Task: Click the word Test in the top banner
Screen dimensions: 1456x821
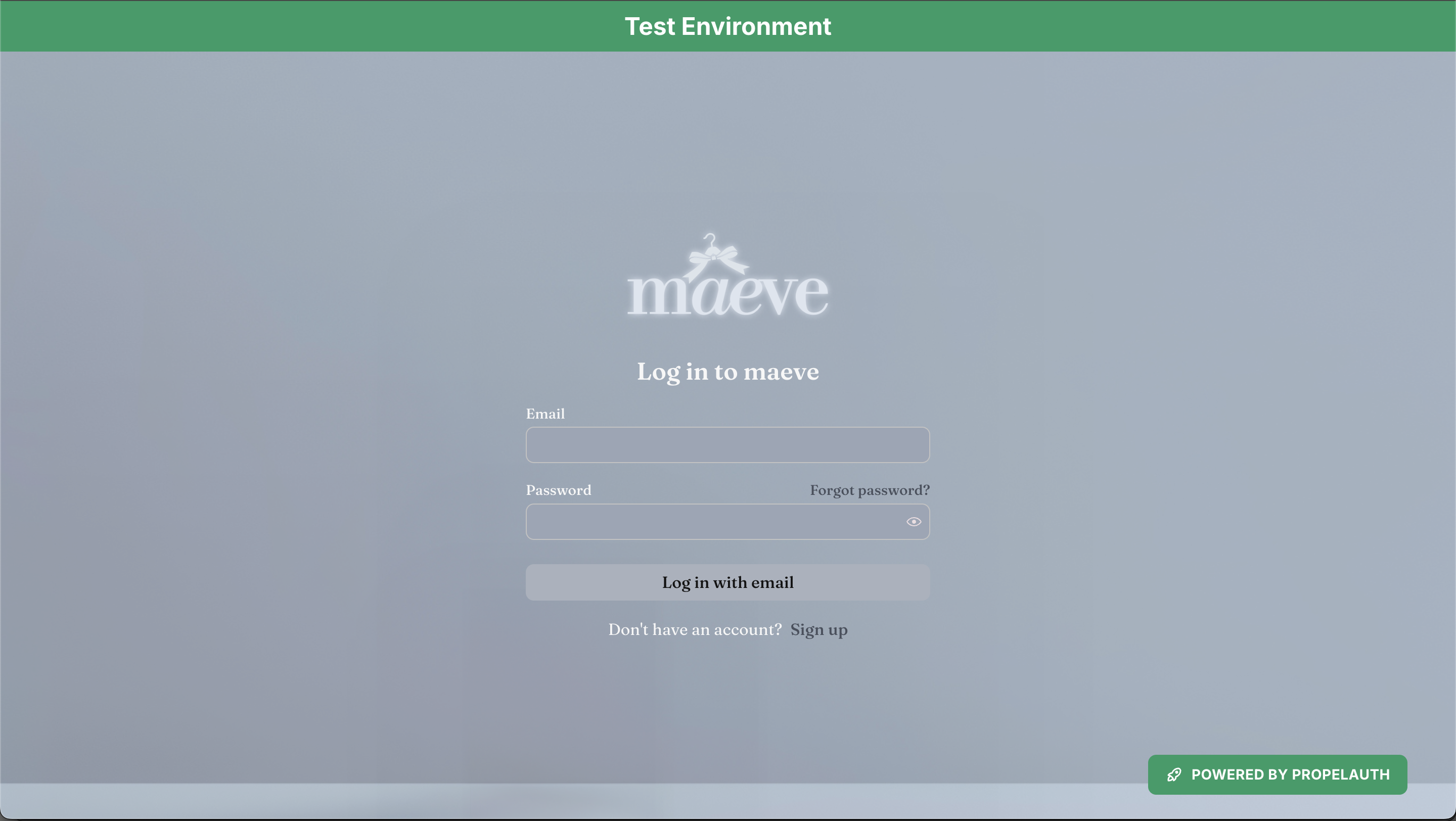Action: [x=650, y=26]
